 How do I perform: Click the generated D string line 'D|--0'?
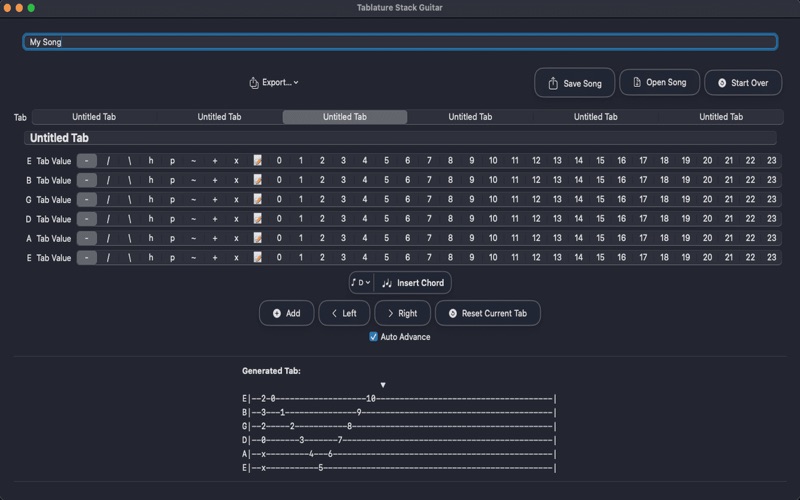[399, 440]
